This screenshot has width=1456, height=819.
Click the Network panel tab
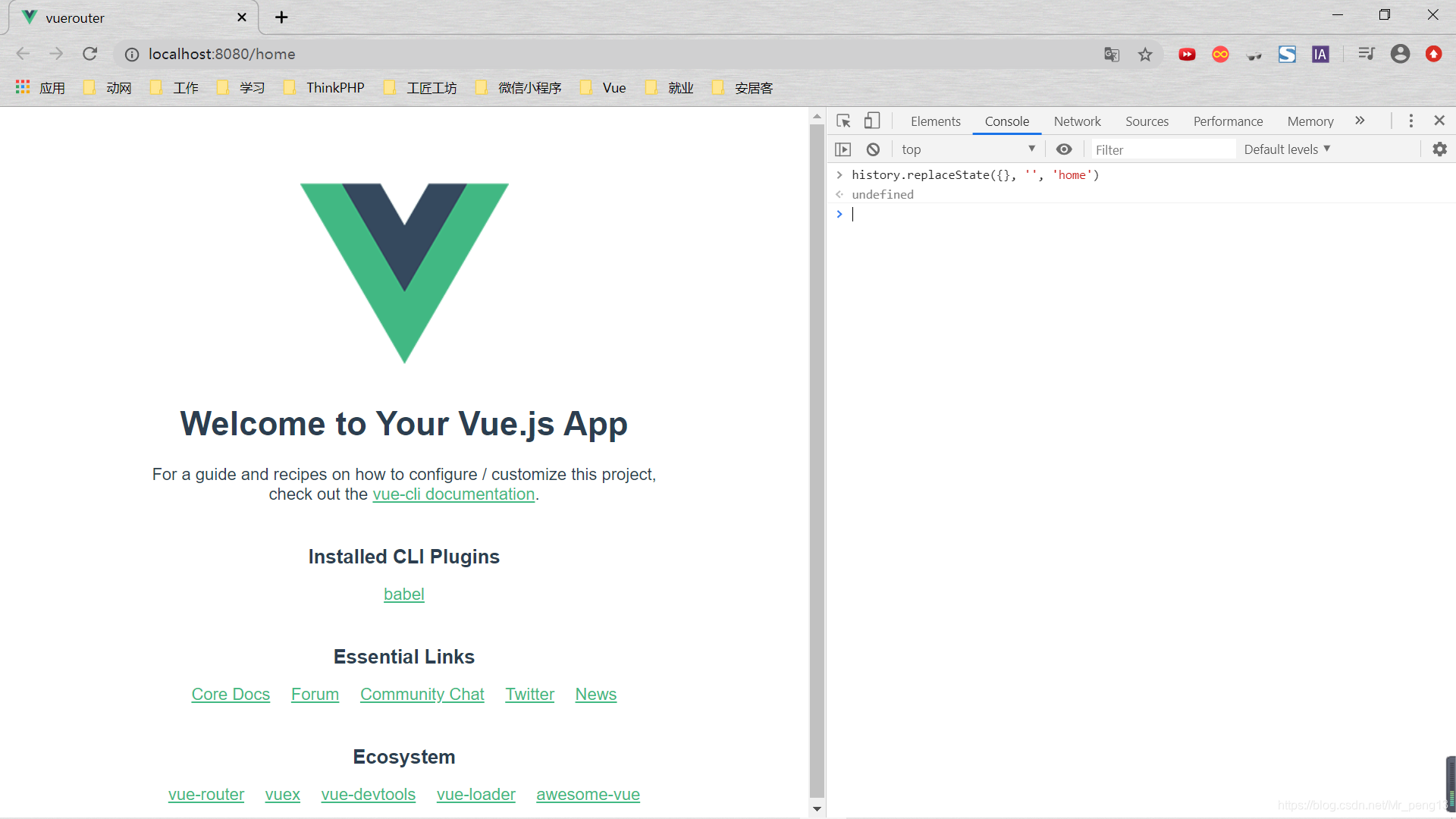coord(1078,120)
